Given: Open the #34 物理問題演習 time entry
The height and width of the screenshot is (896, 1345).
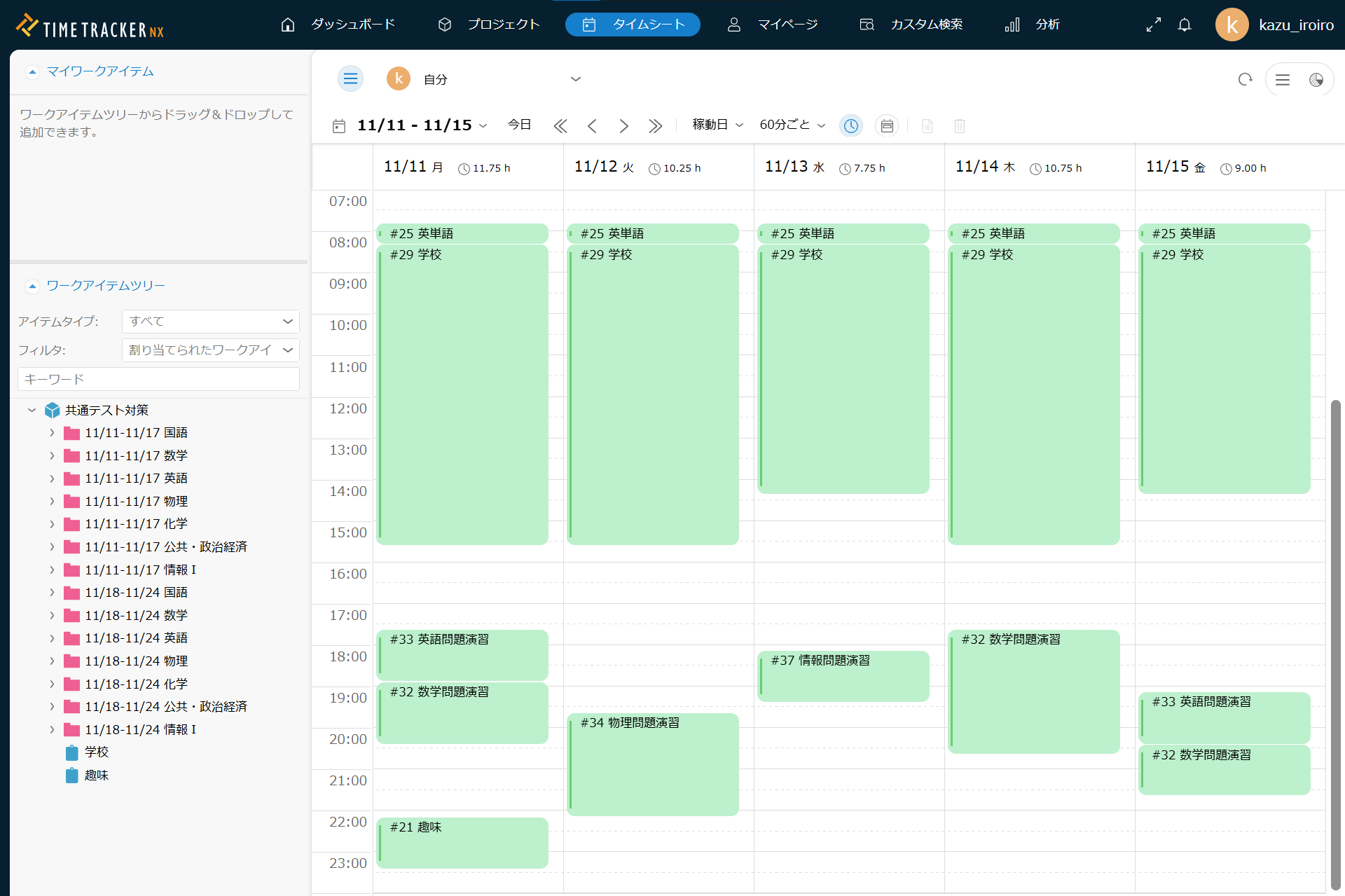Looking at the screenshot, I should [652, 764].
